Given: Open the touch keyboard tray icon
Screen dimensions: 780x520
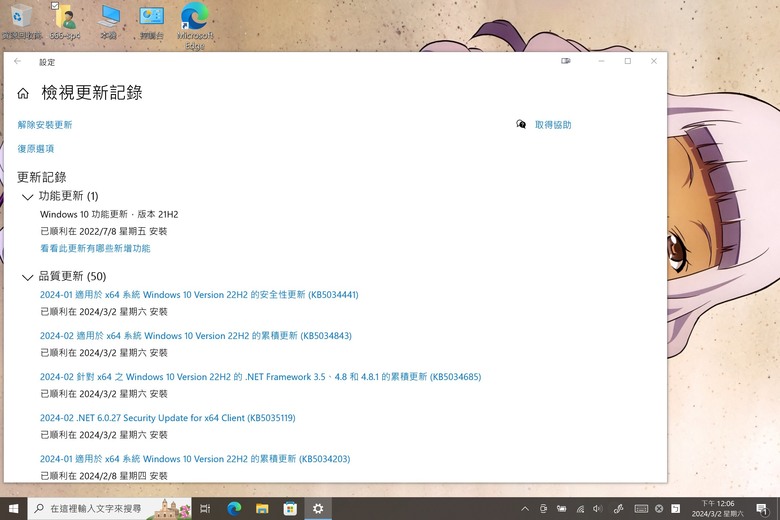Looking at the screenshot, I should point(641,509).
